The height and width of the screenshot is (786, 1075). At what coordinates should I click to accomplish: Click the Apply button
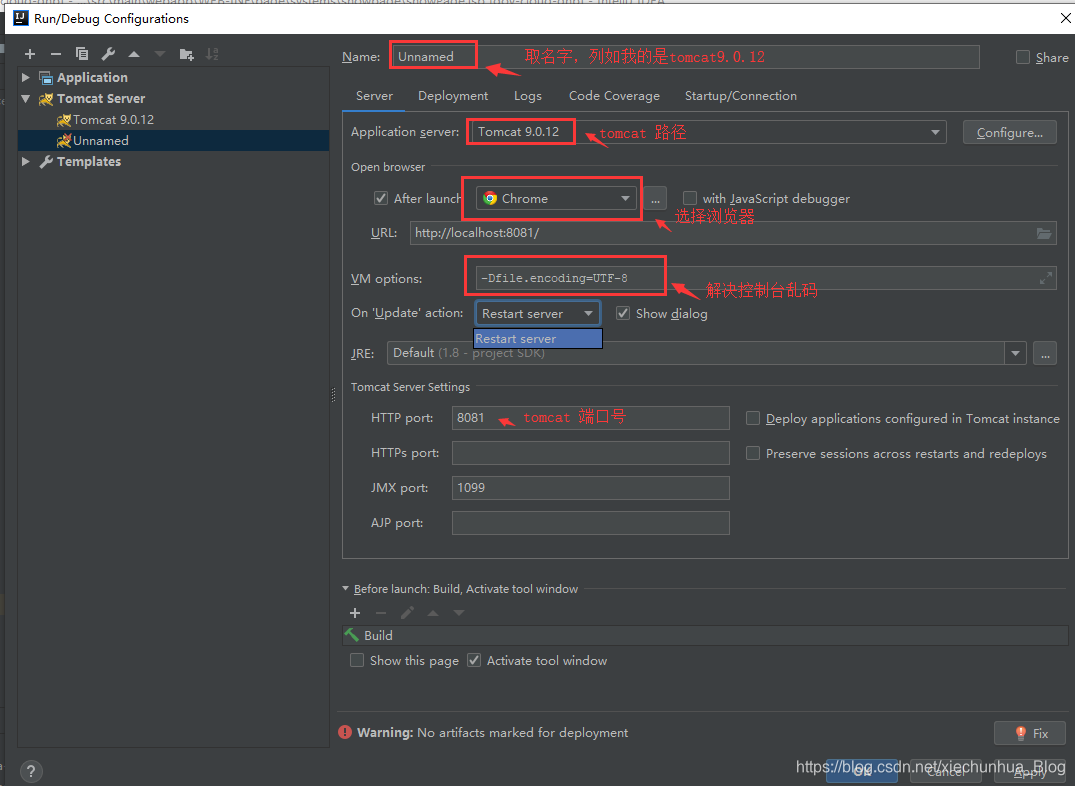click(1029, 771)
